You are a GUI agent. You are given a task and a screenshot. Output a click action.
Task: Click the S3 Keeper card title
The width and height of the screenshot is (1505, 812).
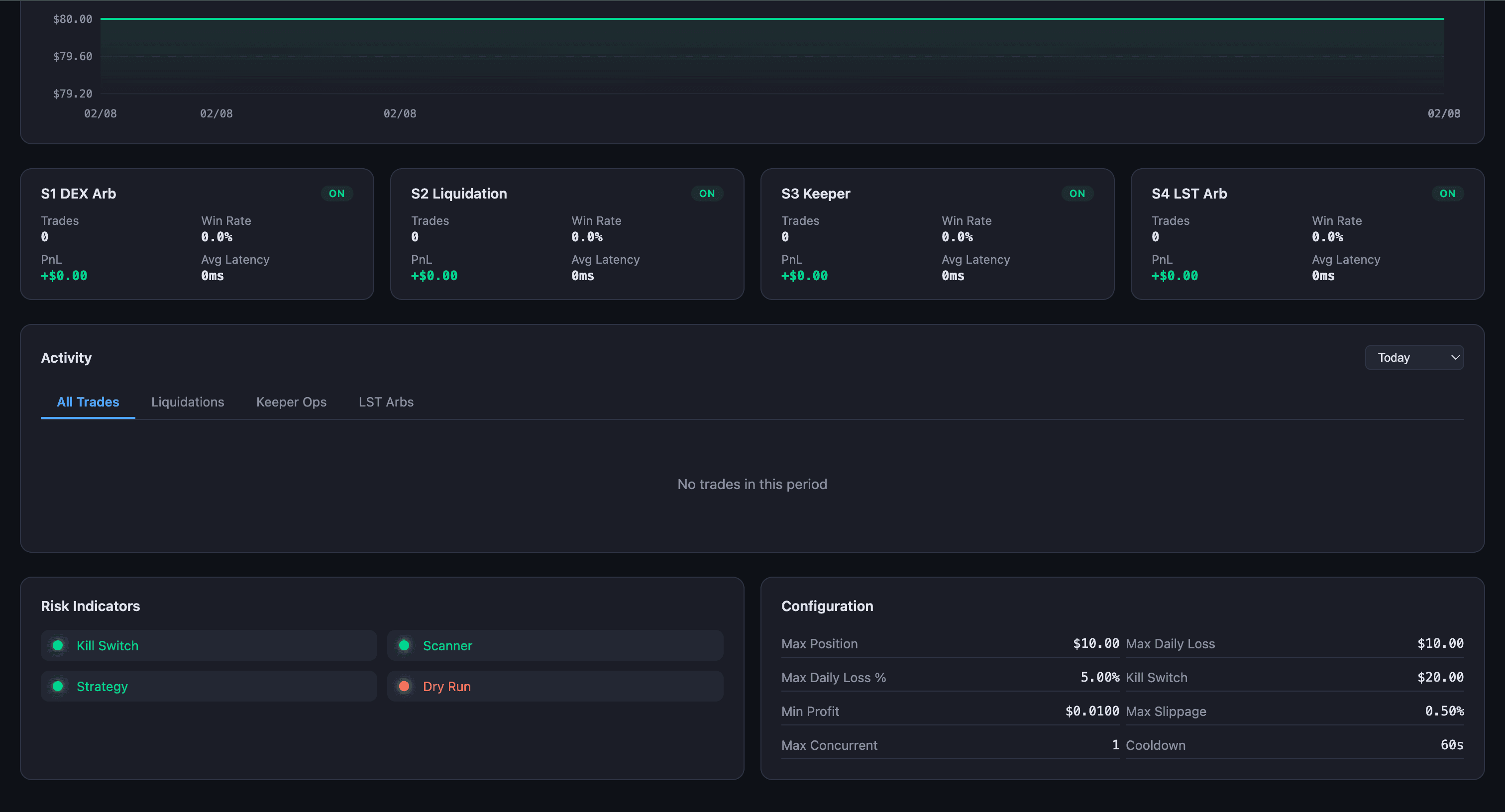[x=816, y=194]
